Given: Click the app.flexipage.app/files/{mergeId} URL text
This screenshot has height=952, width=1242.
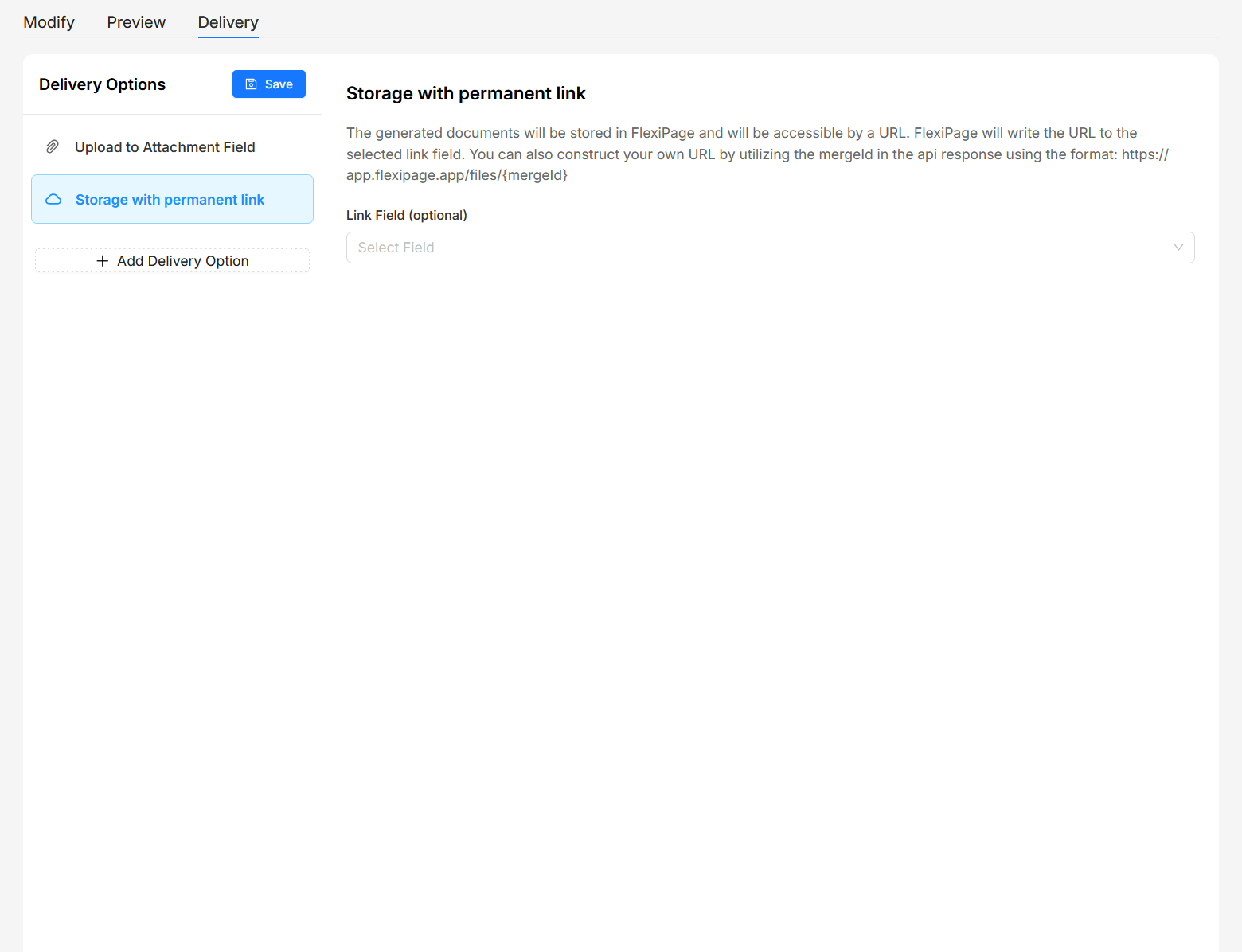Looking at the screenshot, I should tap(456, 175).
